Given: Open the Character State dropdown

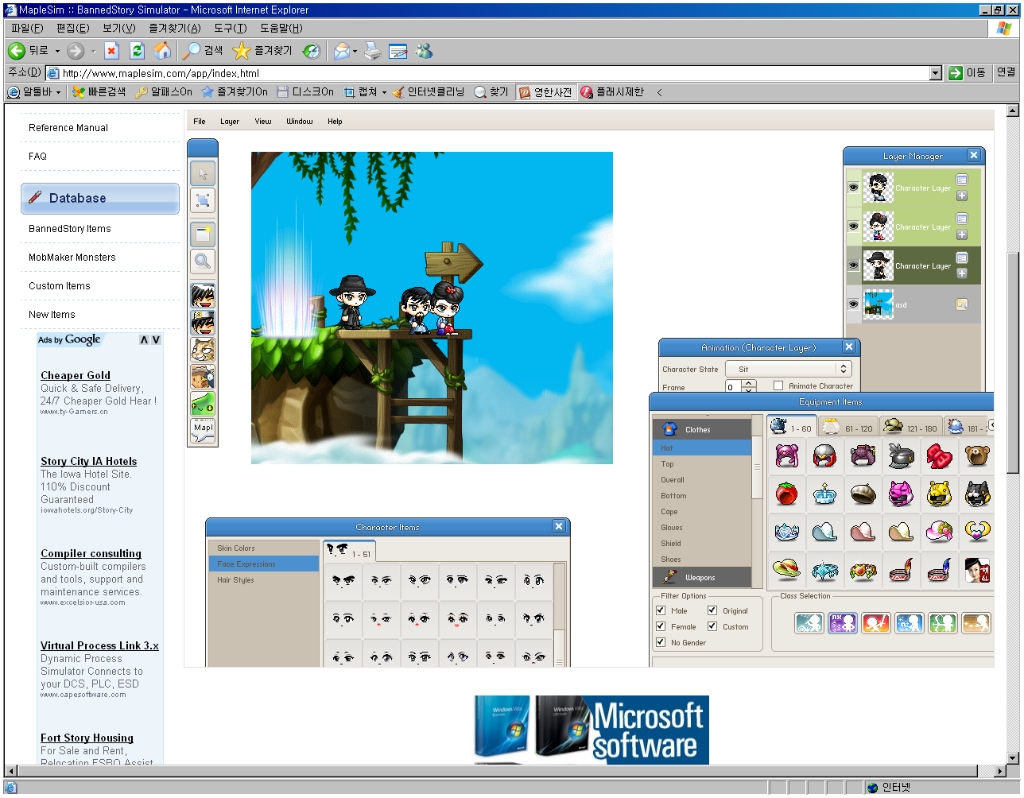Looking at the screenshot, I should (790, 369).
